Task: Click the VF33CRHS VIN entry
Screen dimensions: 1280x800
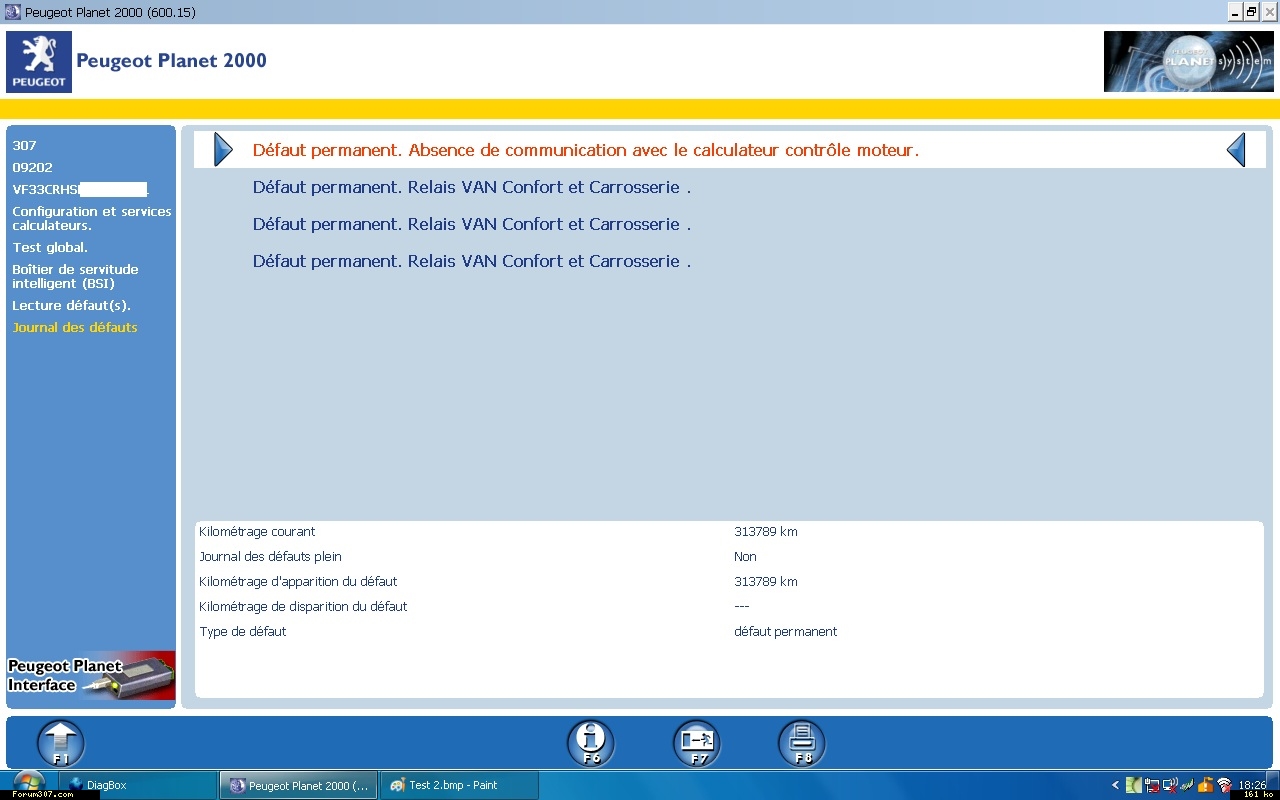Action: (80, 189)
